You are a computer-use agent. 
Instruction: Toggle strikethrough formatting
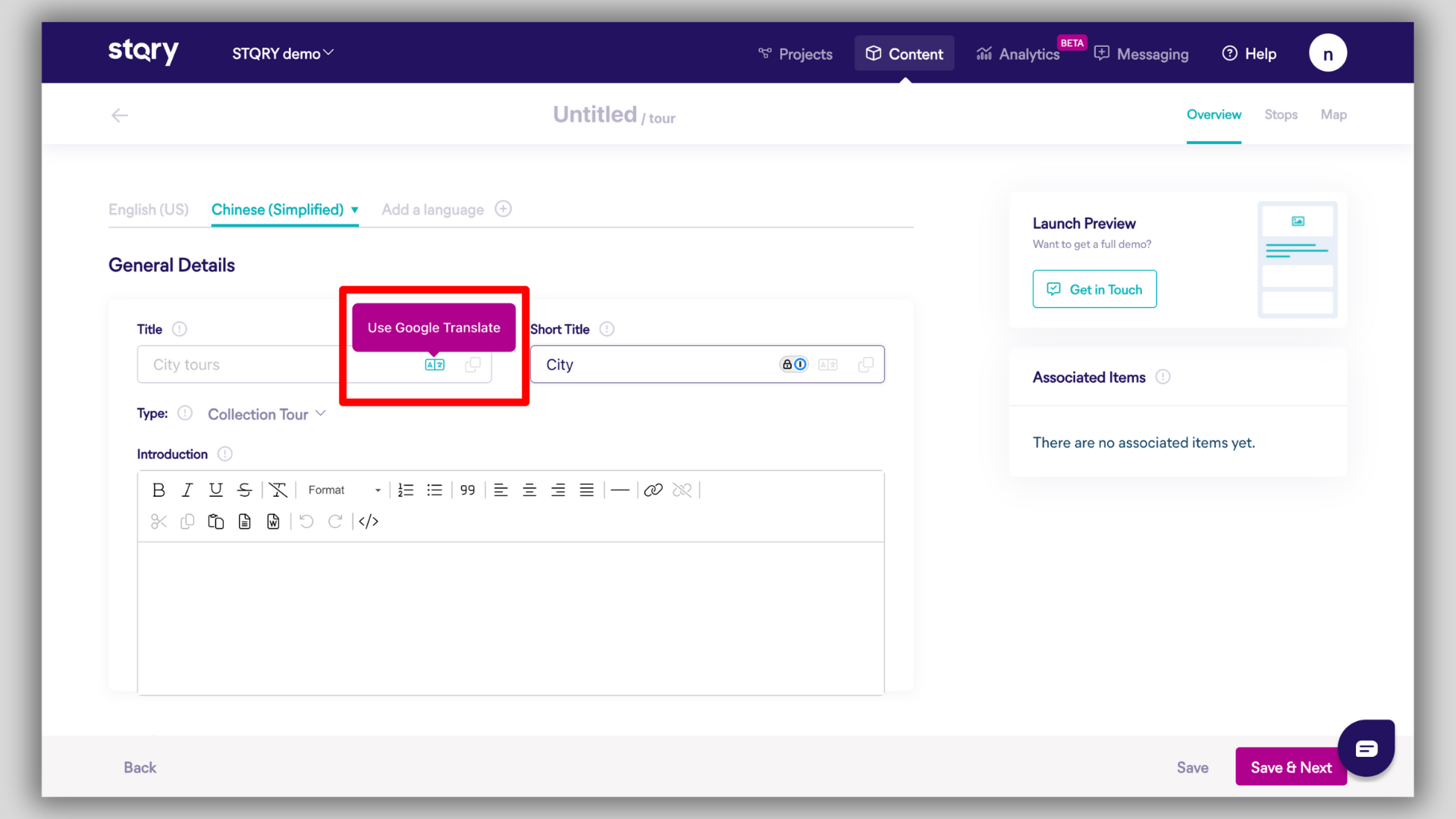click(244, 490)
